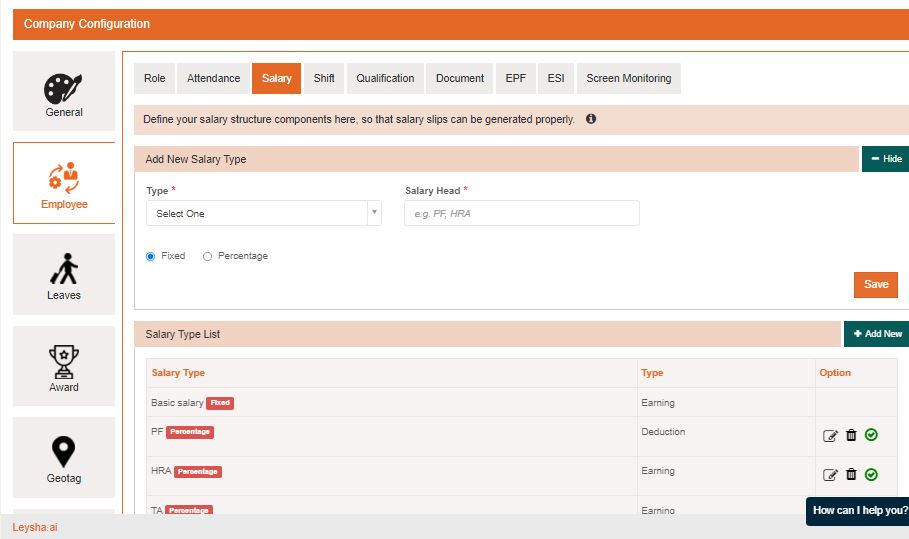Open the Award trophy section

[x=64, y=366]
